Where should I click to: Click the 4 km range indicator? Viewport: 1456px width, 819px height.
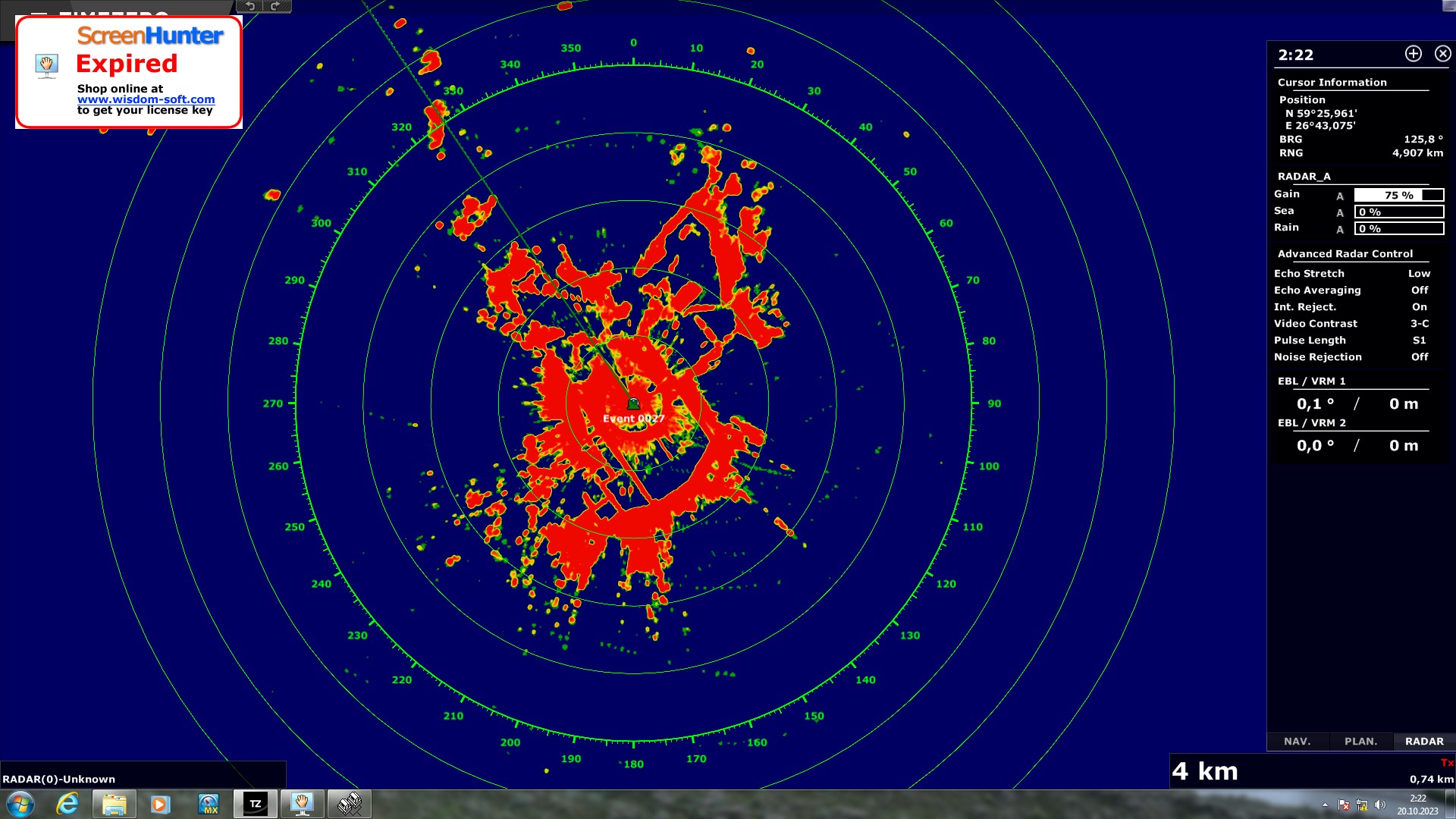[1205, 772]
